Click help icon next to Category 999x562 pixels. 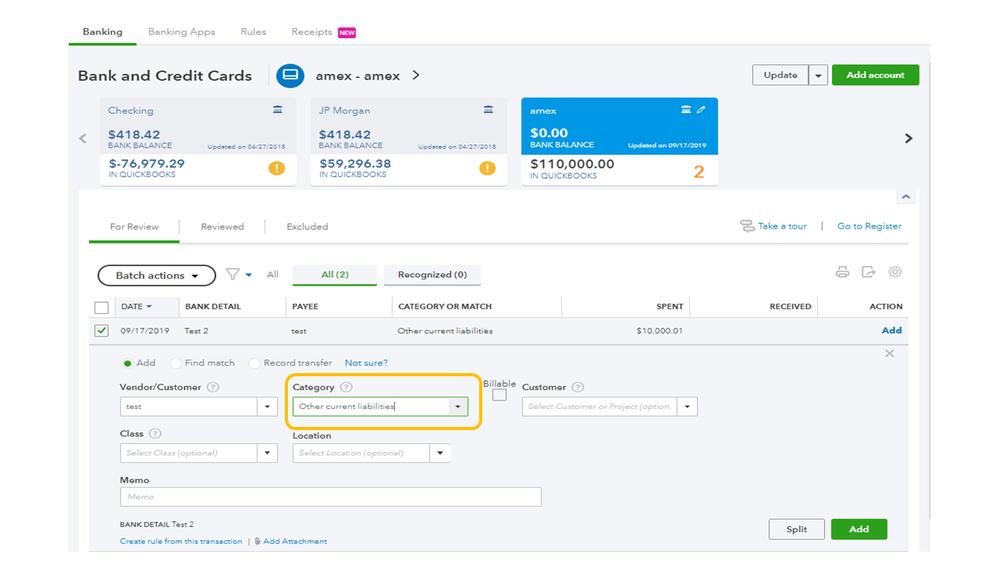click(346, 387)
